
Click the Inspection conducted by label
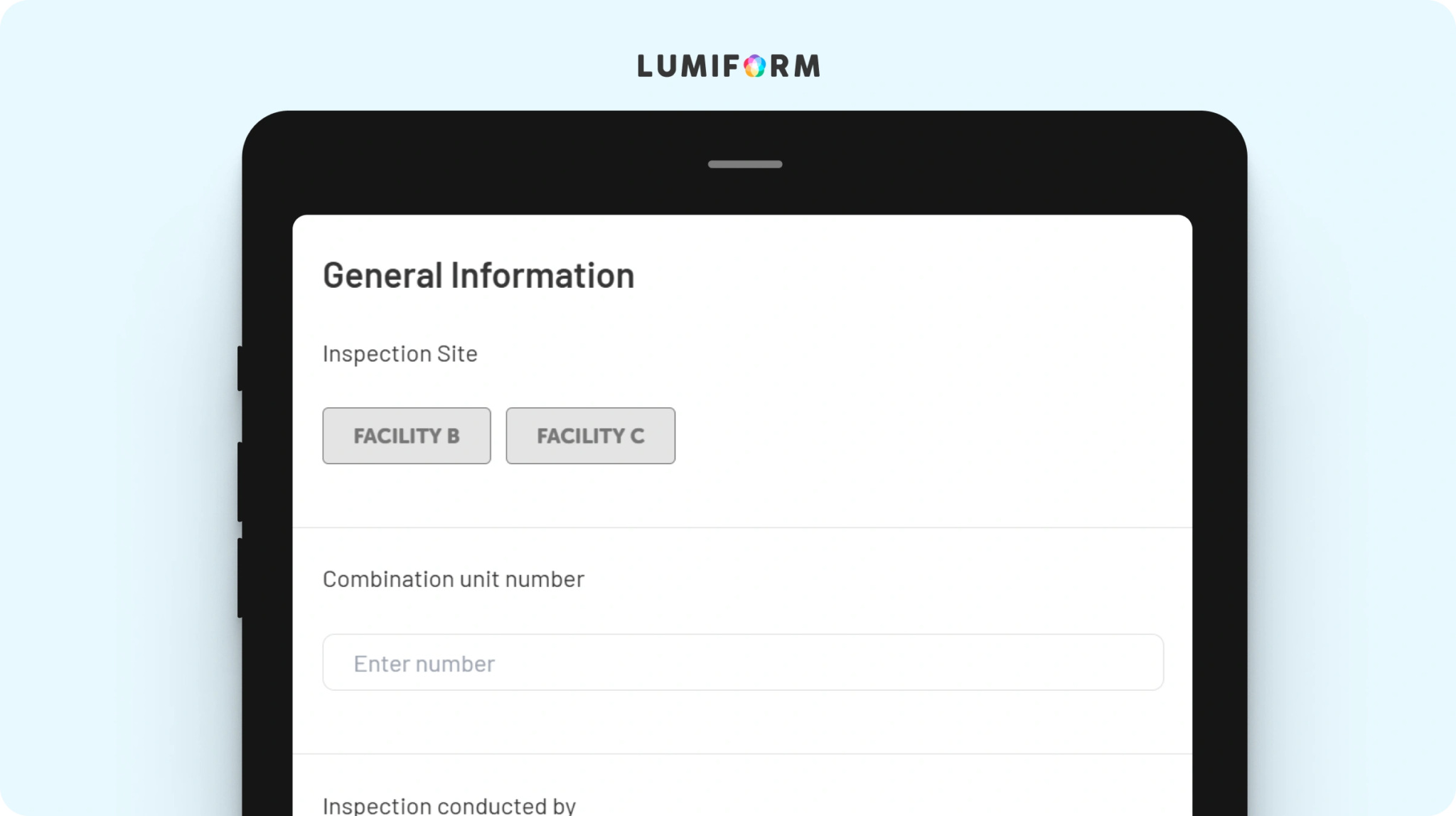pyautogui.click(x=449, y=806)
